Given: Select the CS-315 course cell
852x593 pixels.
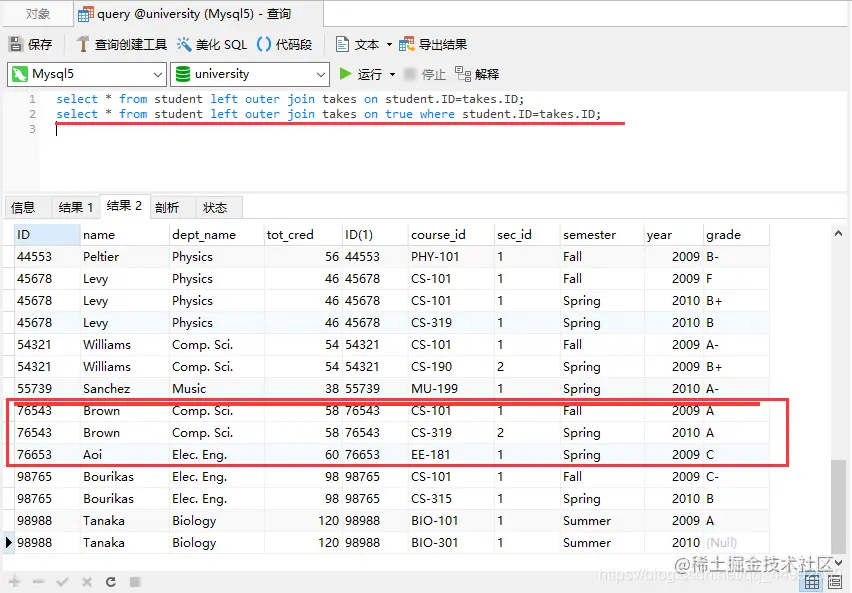Looking at the screenshot, I should 451,498.
